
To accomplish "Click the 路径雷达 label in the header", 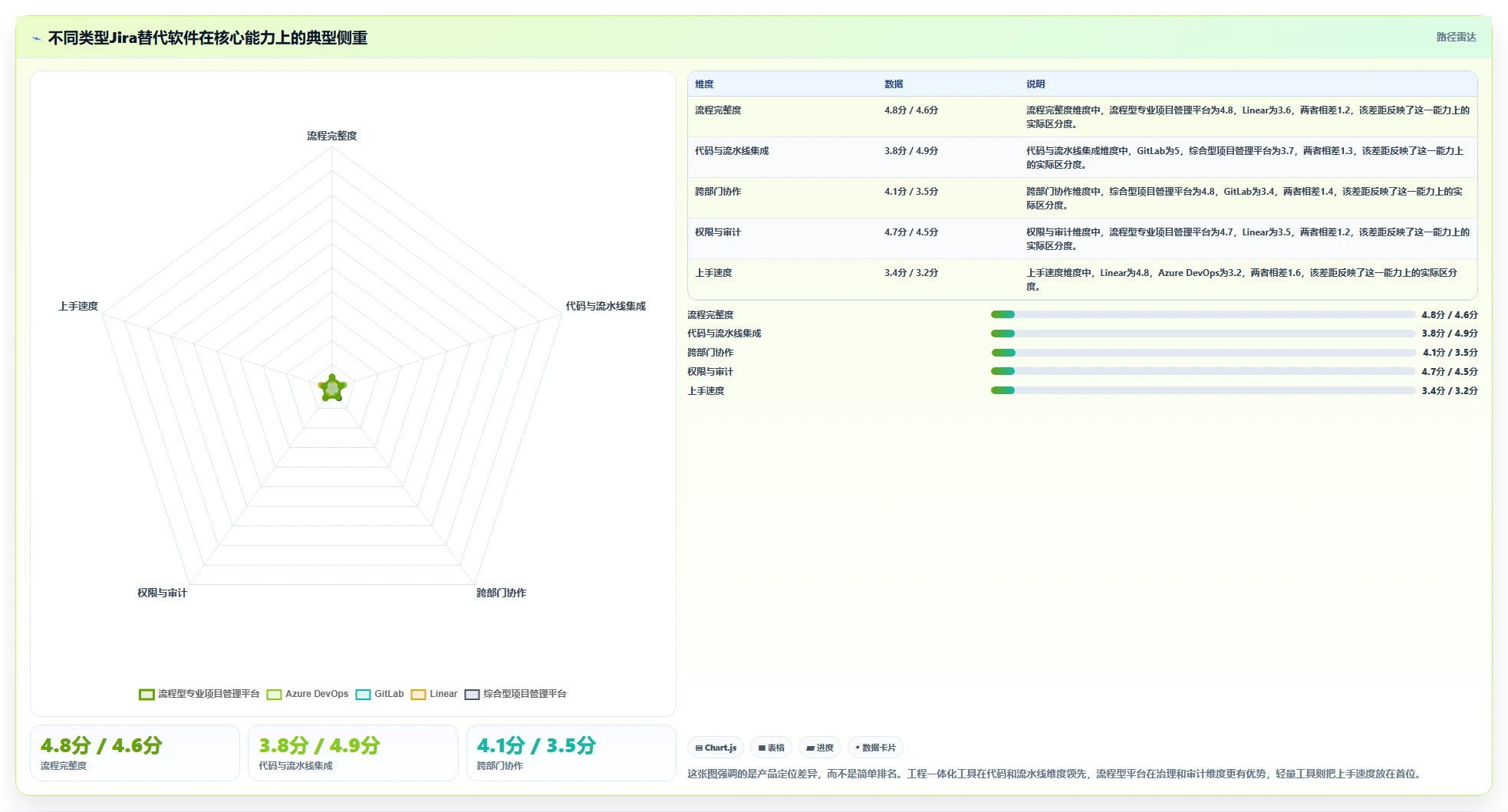I will [1456, 37].
